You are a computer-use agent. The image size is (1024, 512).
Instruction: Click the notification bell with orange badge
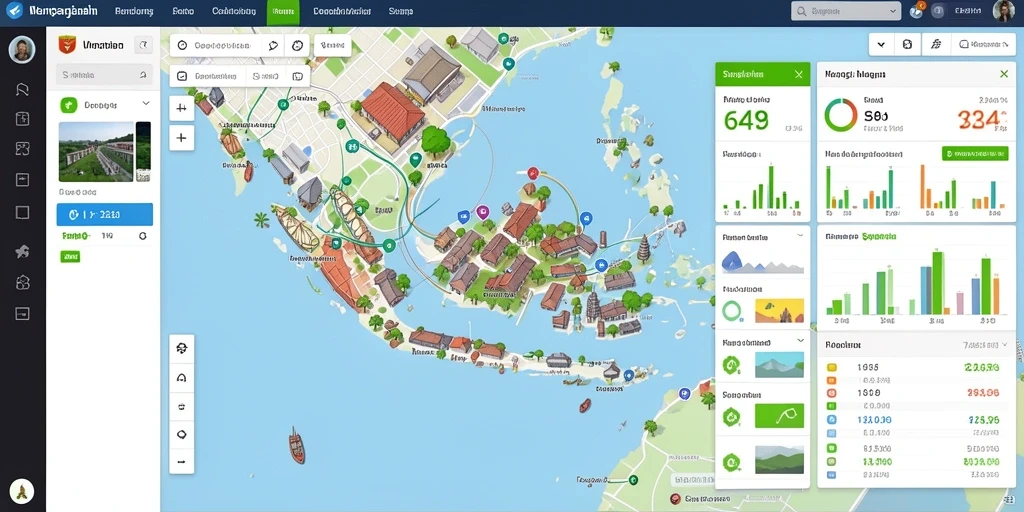pyautogui.click(x=916, y=10)
